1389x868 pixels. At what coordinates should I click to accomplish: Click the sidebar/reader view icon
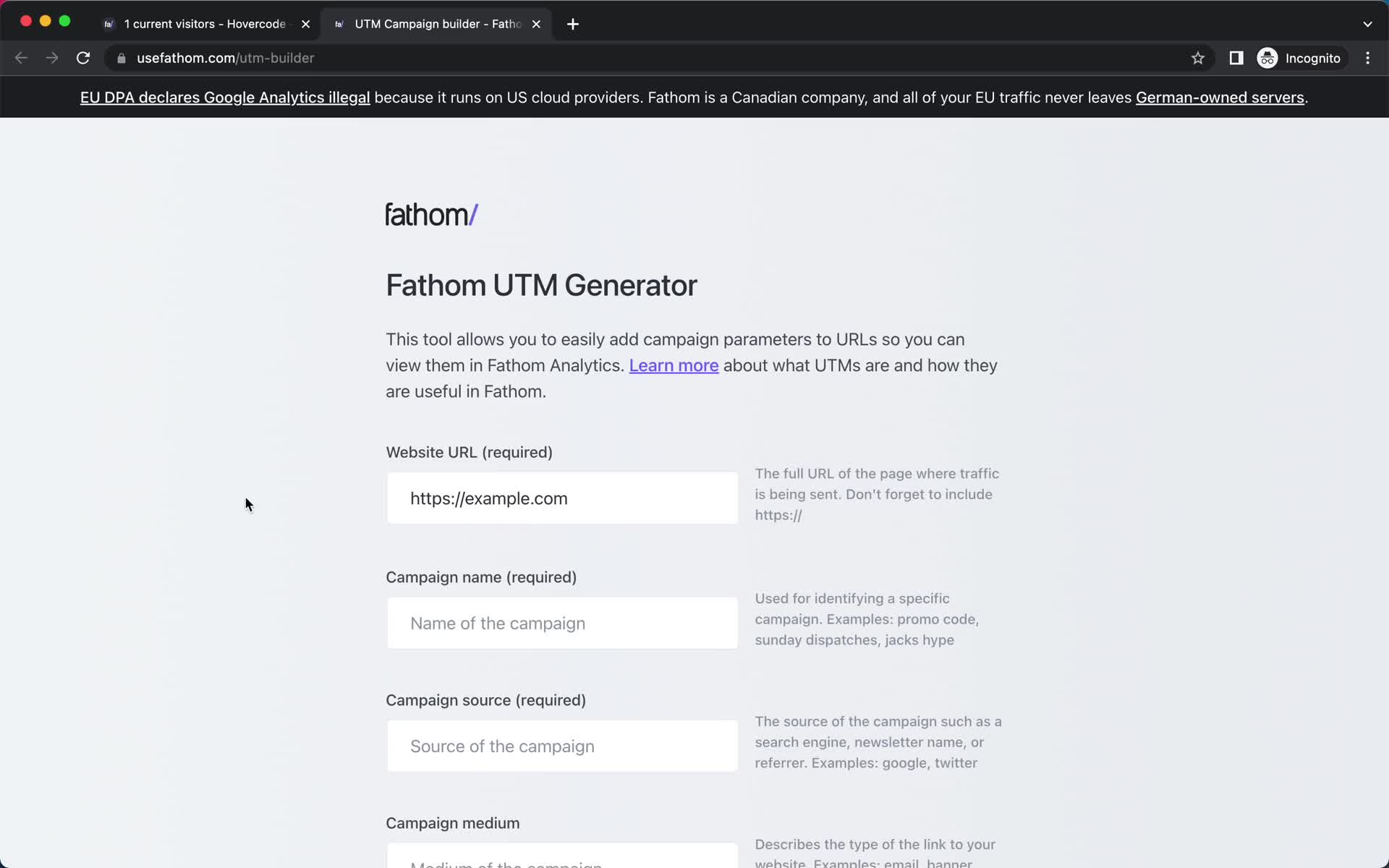coord(1237,58)
